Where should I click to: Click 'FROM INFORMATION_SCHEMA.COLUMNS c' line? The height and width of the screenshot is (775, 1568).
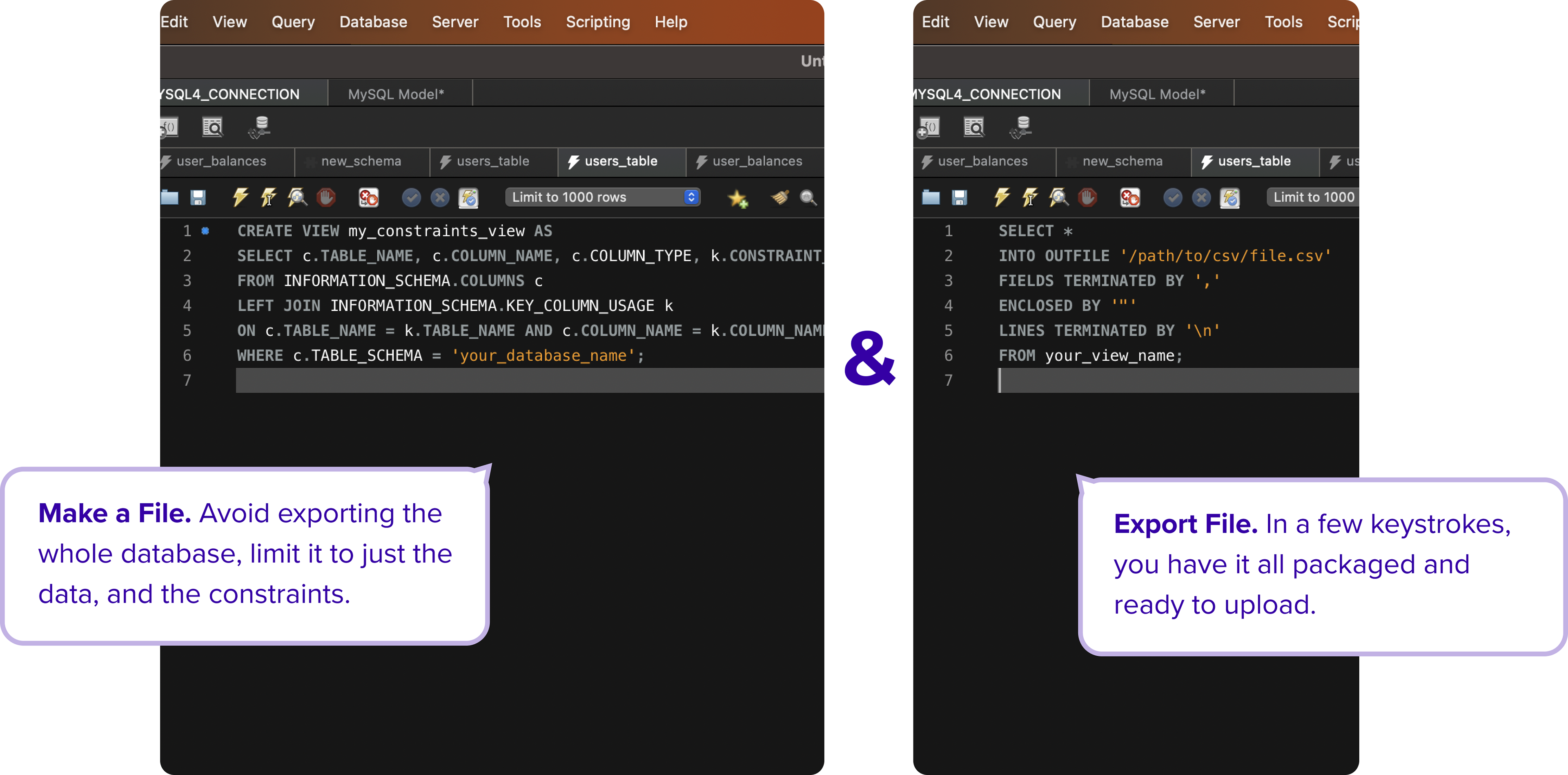tap(390, 281)
